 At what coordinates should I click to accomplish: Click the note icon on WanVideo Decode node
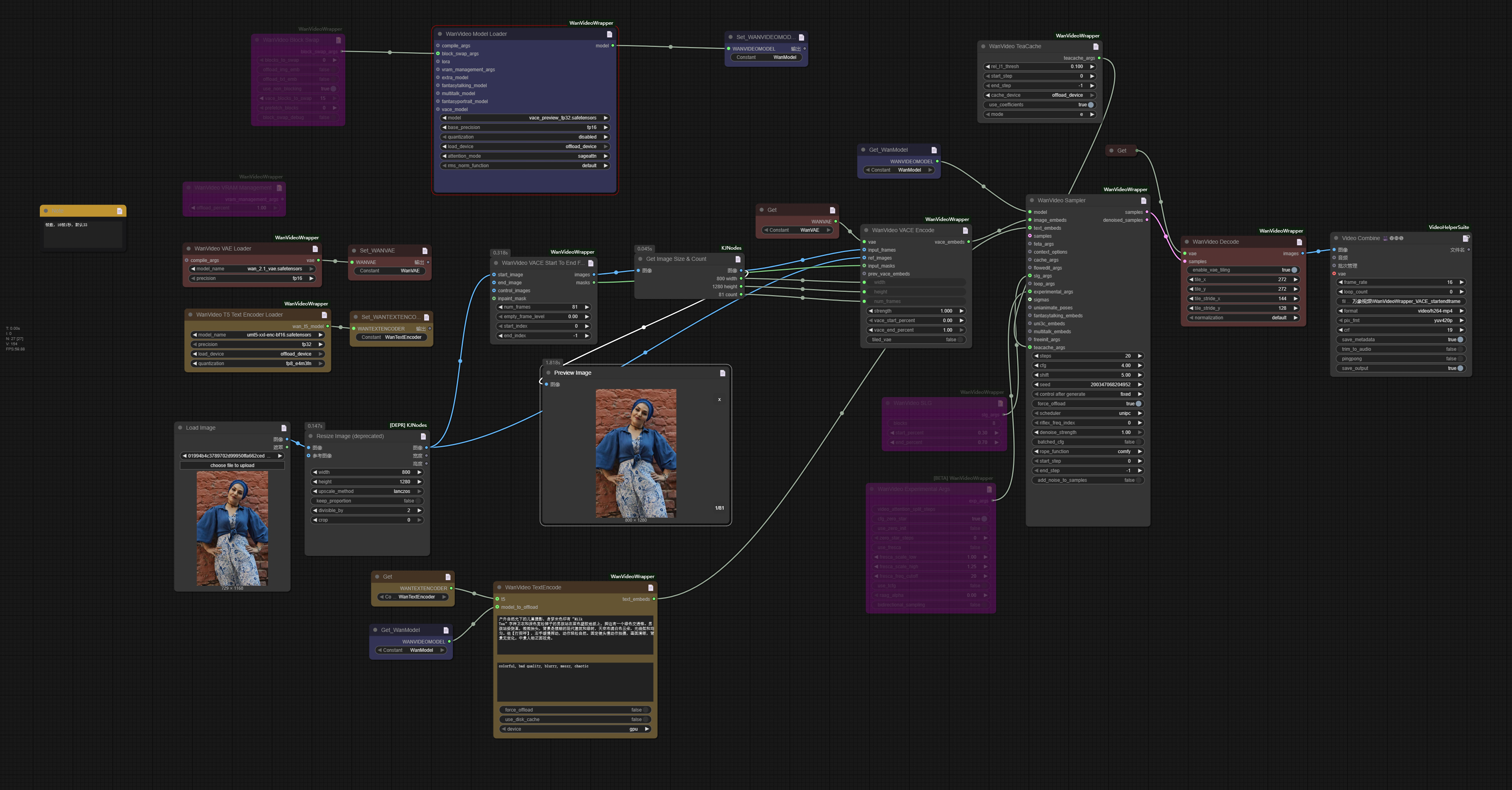click(1299, 241)
